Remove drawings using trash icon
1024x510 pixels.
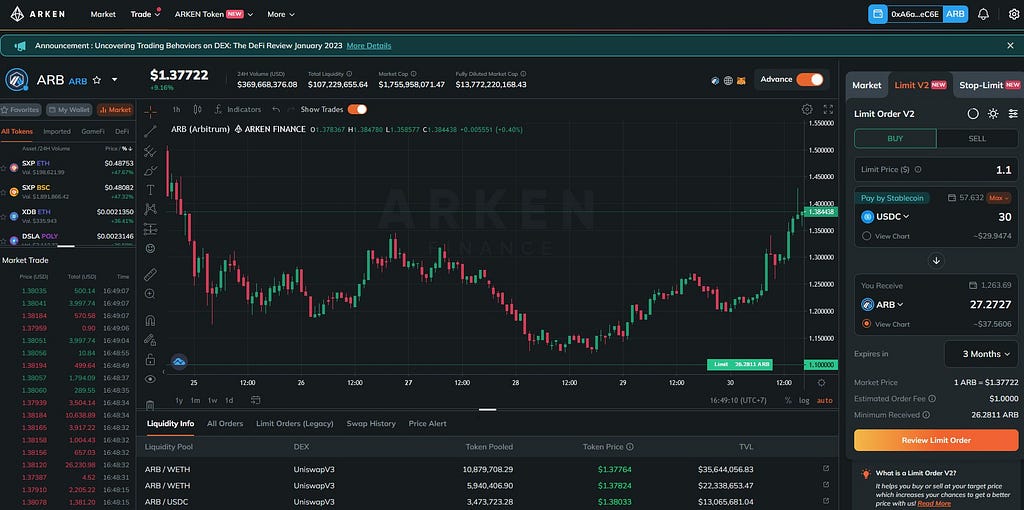tap(150, 405)
